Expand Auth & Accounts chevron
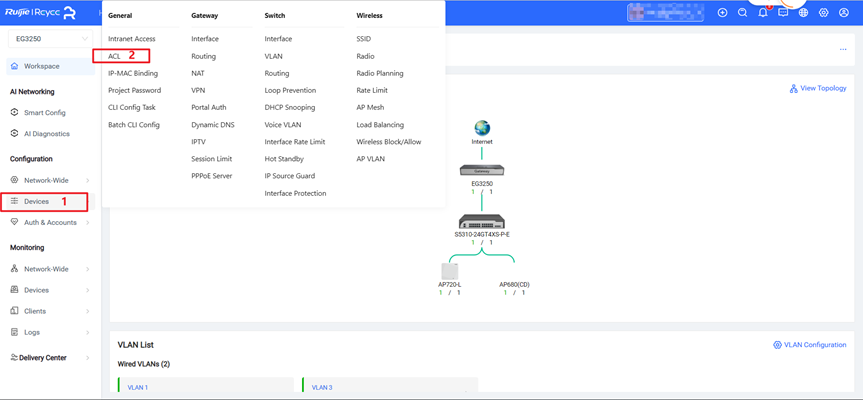The height and width of the screenshot is (400, 863). [x=88, y=222]
